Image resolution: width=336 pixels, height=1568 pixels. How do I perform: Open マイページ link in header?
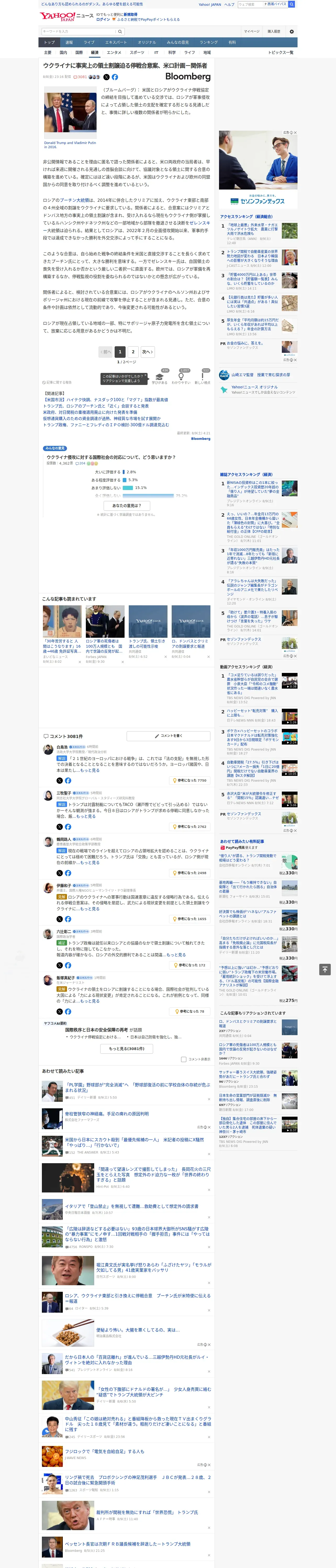[x=252, y=32]
